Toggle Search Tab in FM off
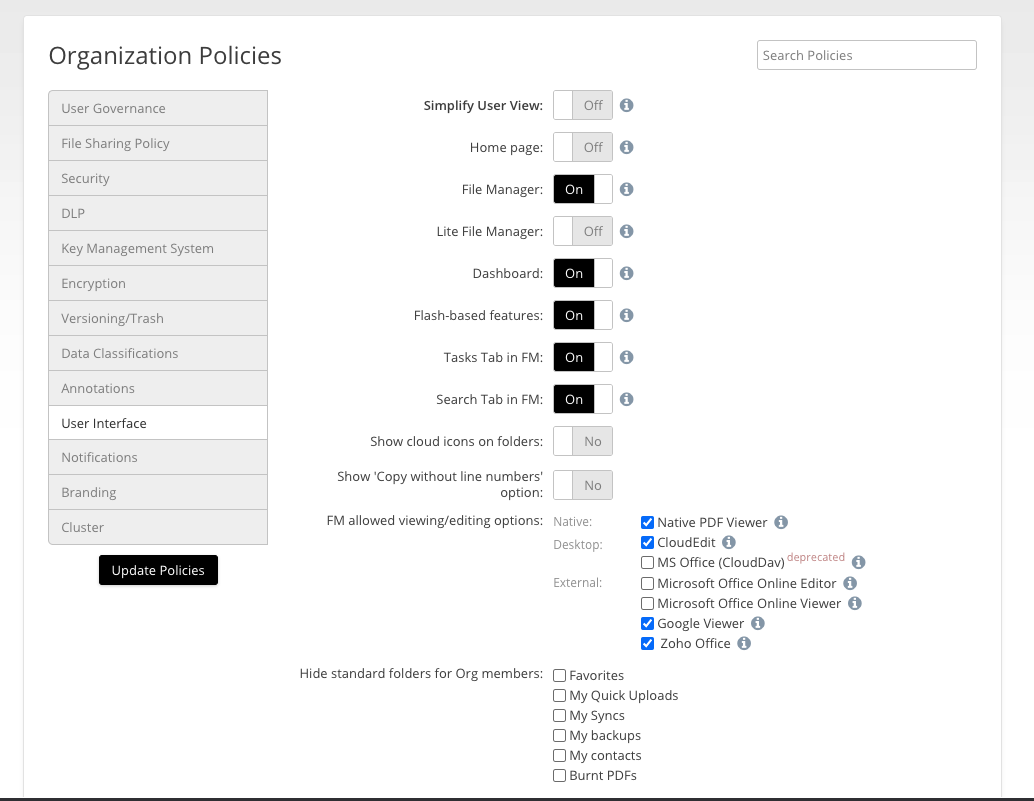Screen dimensions: 1034x801 (x=583, y=400)
